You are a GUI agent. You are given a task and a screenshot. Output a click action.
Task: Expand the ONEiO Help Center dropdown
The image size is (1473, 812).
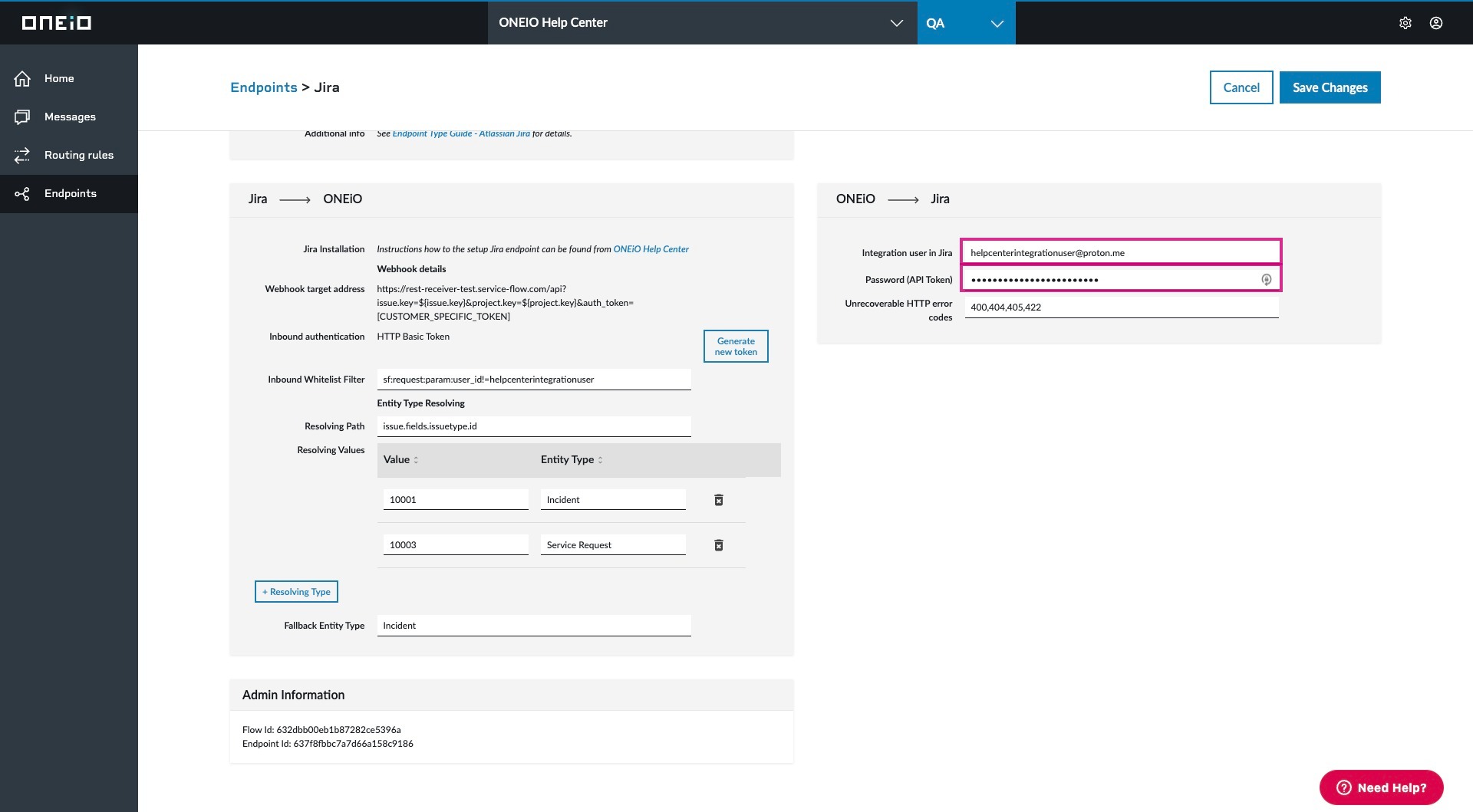896,23
